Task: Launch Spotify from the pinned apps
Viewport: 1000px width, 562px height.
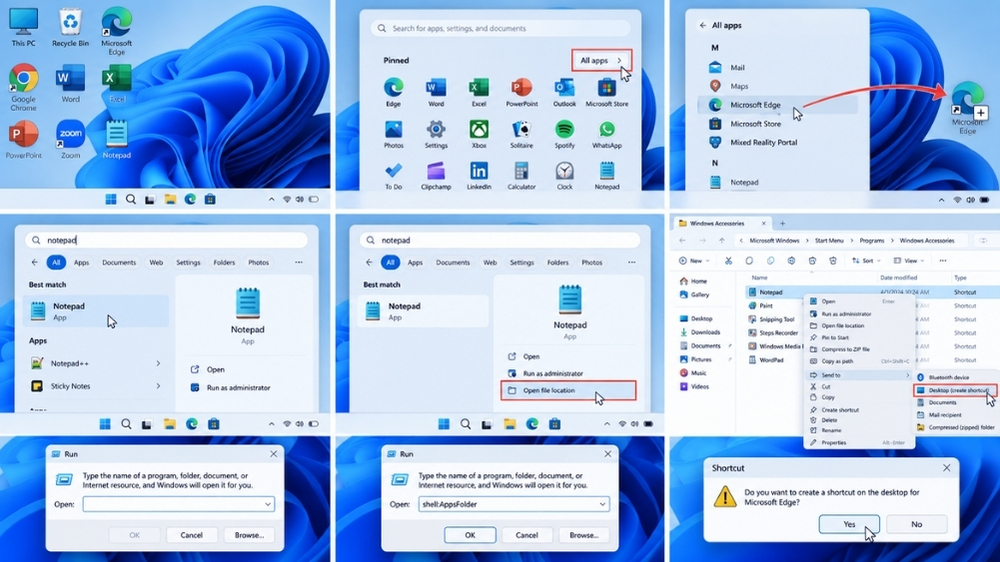Action: point(564,134)
